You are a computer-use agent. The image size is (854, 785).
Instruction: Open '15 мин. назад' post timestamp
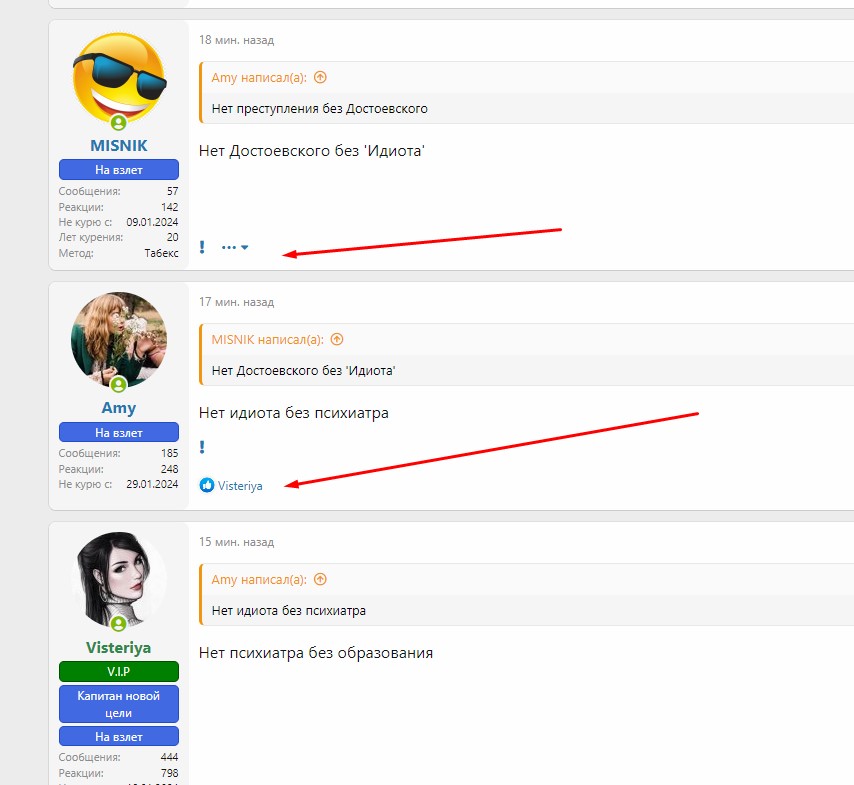coord(236,542)
